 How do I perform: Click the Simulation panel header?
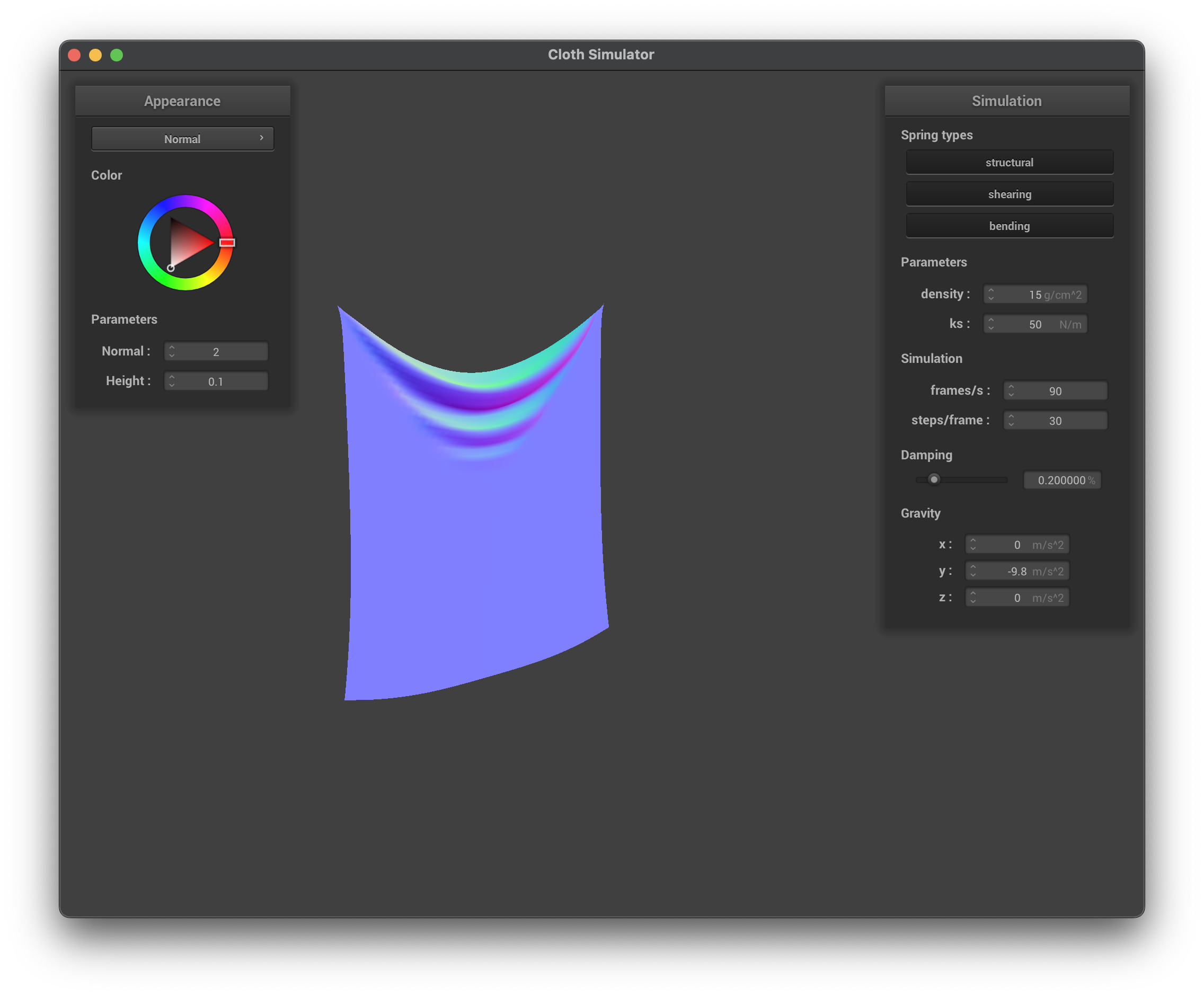(x=1006, y=101)
